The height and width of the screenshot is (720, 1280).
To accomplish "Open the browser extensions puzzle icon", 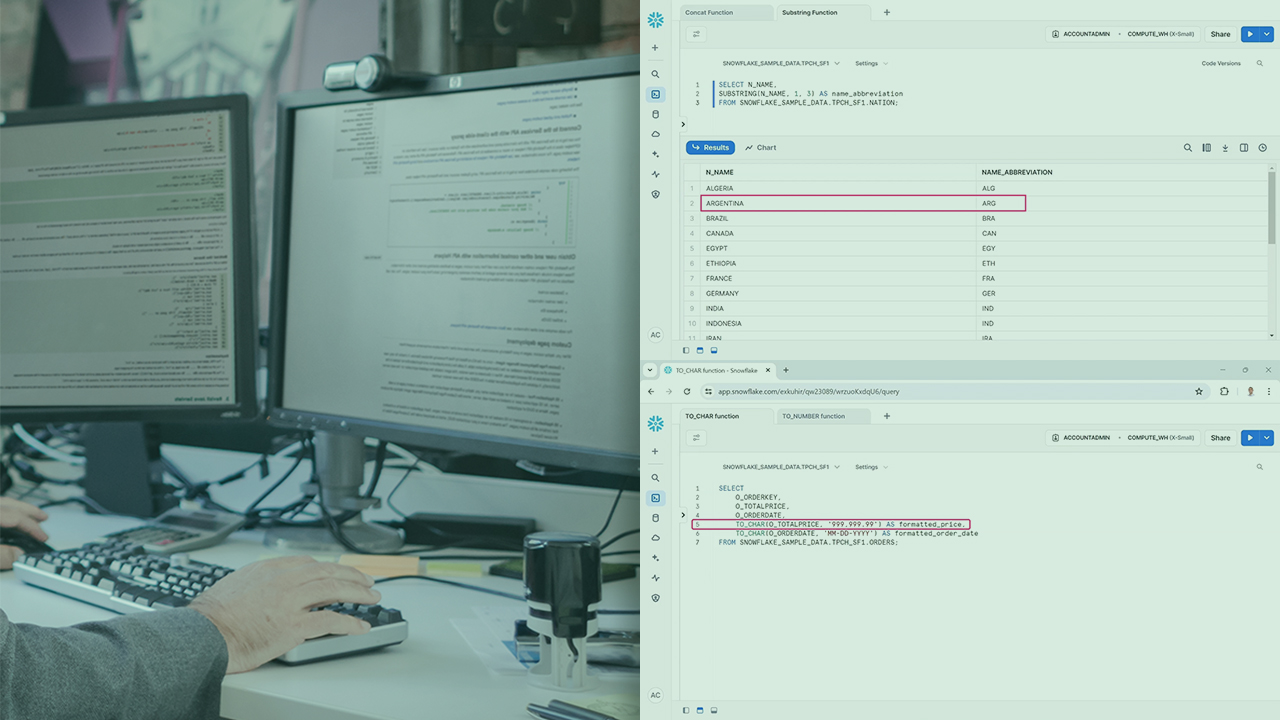I will click(1224, 392).
